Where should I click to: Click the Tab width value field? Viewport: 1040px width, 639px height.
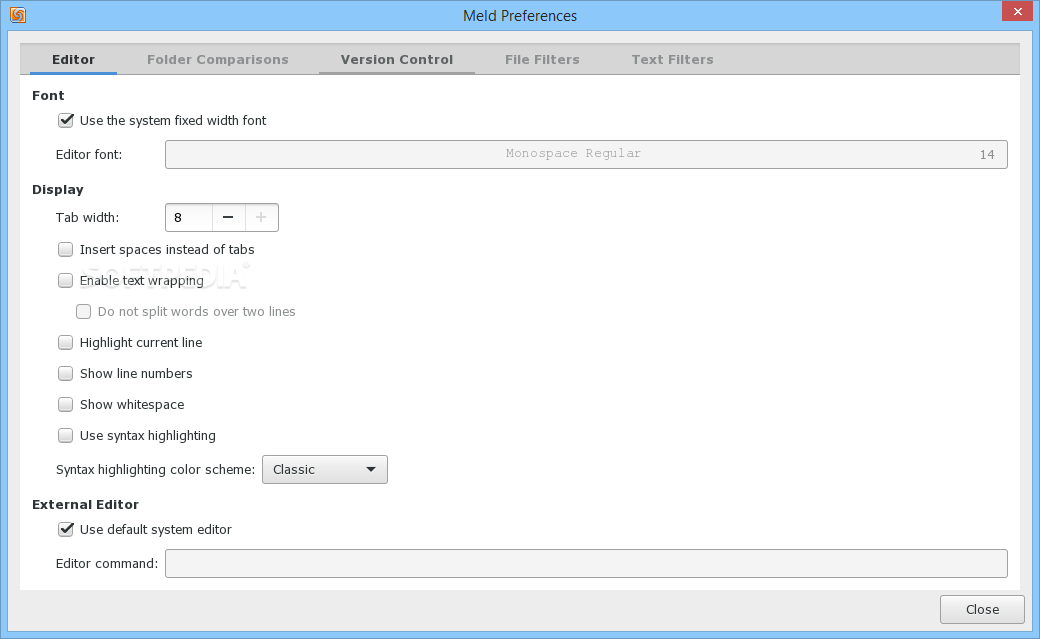pos(189,218)
